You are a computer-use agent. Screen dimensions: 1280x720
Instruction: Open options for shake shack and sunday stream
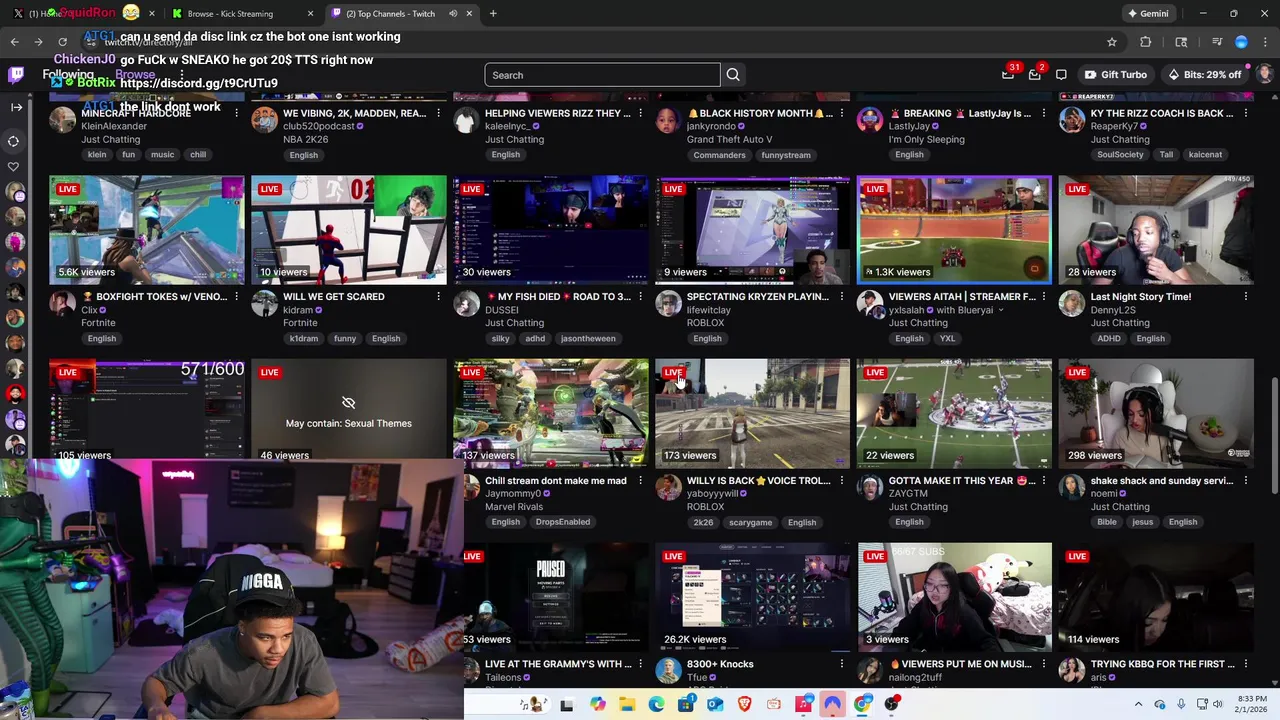click(1245, 481)
